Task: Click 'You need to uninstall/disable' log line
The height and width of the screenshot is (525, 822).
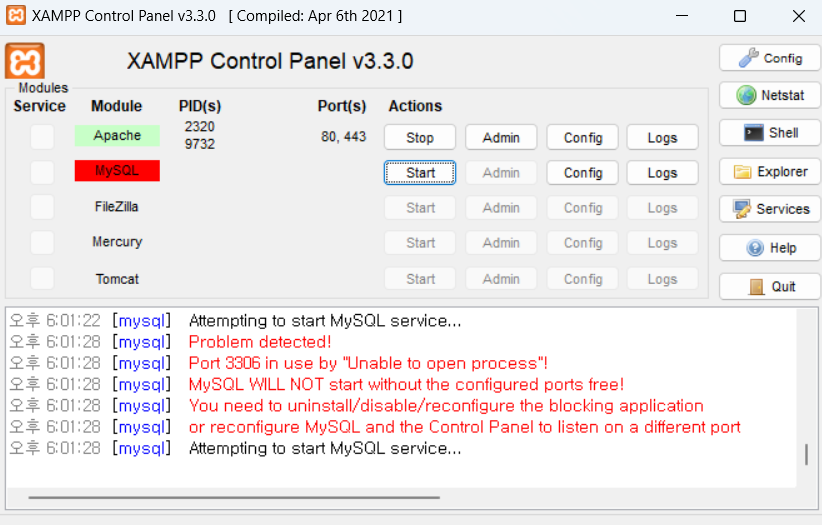Action: [x=446, y=405]
